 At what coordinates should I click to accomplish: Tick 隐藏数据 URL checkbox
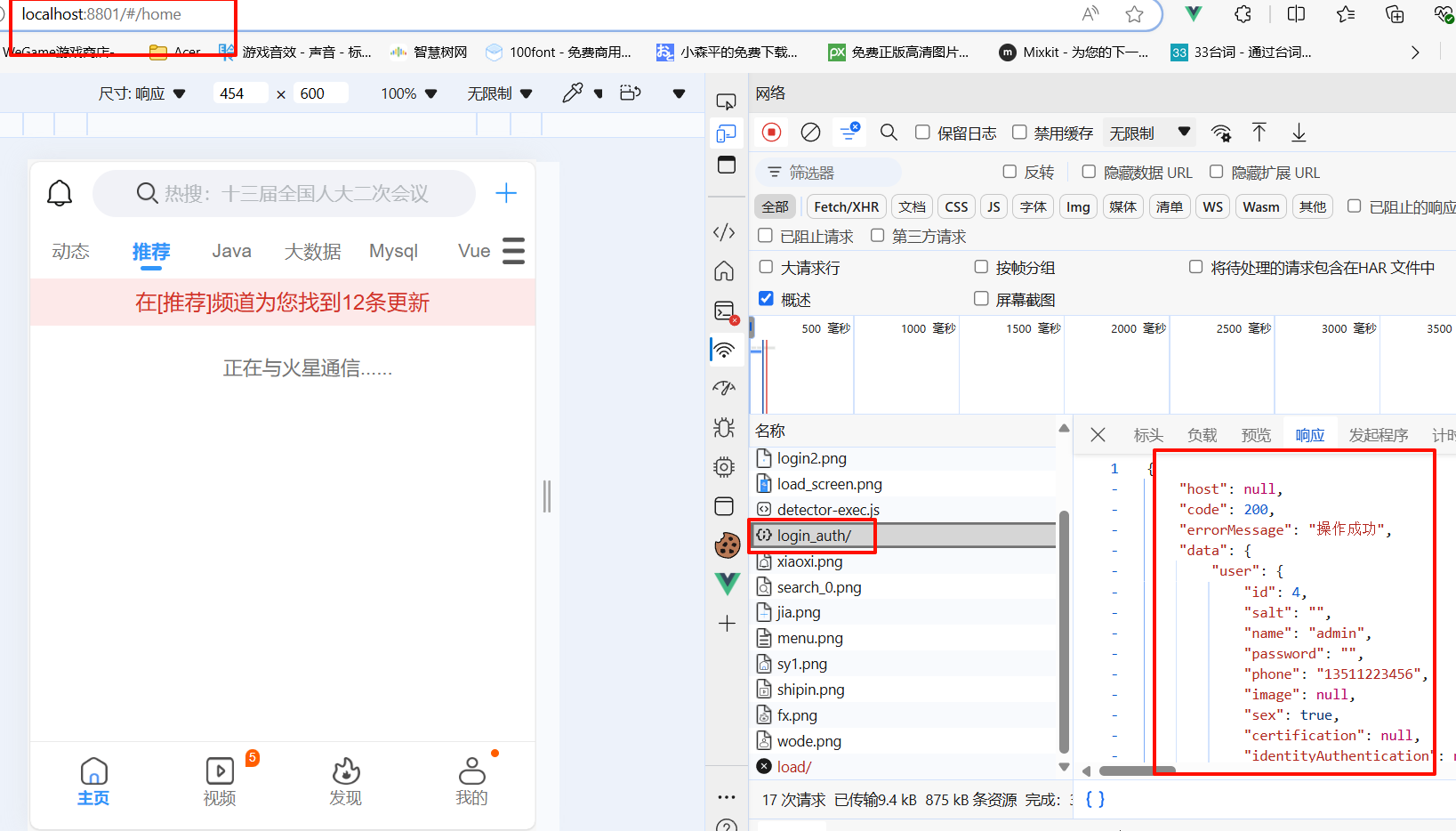click(1089, 172)
